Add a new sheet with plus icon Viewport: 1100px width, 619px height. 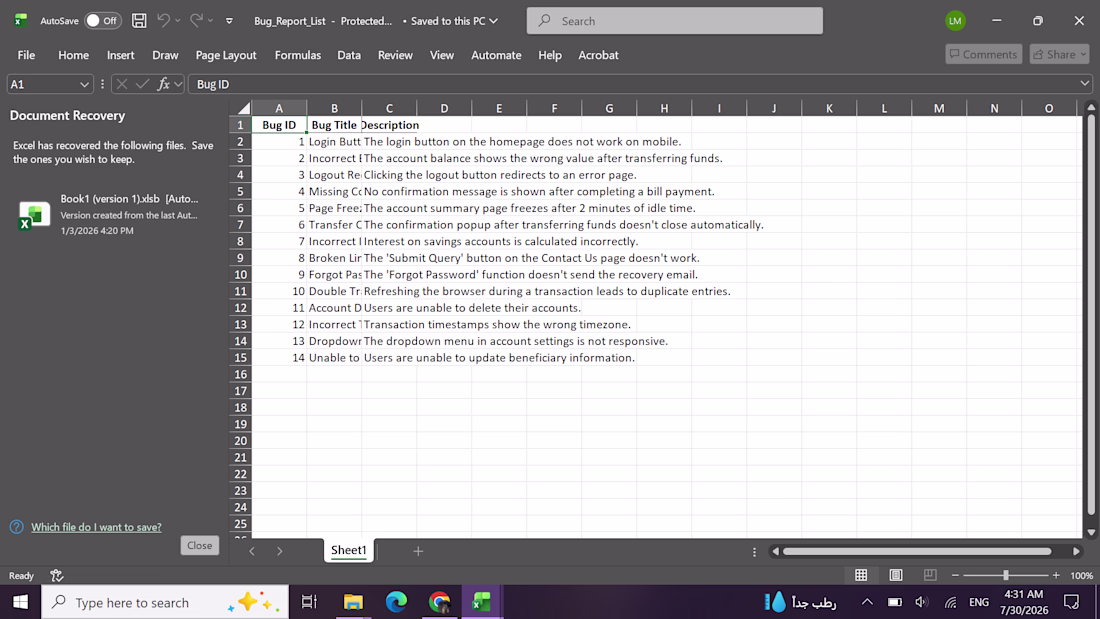(x=418, y=552)
